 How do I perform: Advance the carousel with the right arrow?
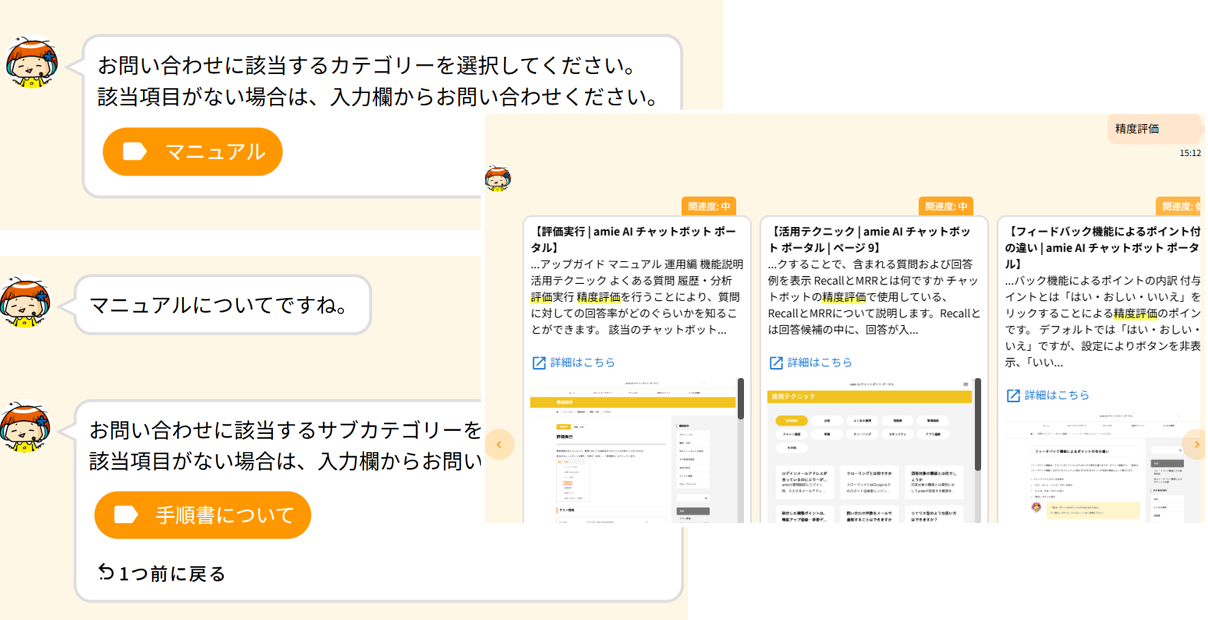pyautogui.click(x=1194, y=444)
